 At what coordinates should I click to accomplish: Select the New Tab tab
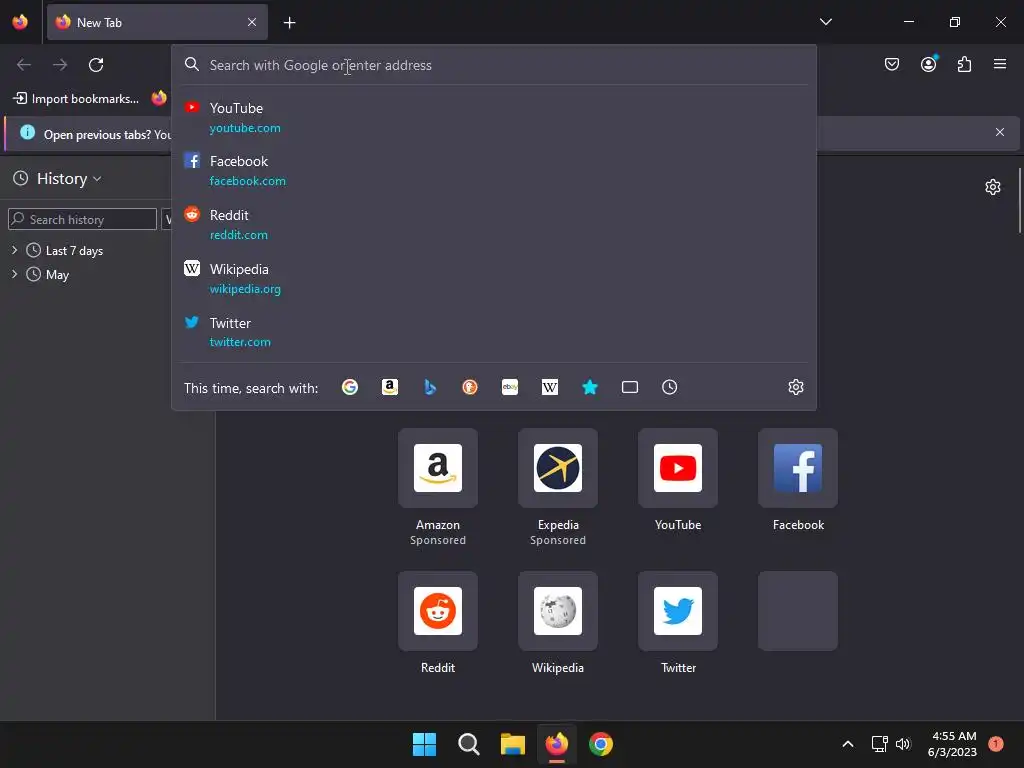click(157, 22)
